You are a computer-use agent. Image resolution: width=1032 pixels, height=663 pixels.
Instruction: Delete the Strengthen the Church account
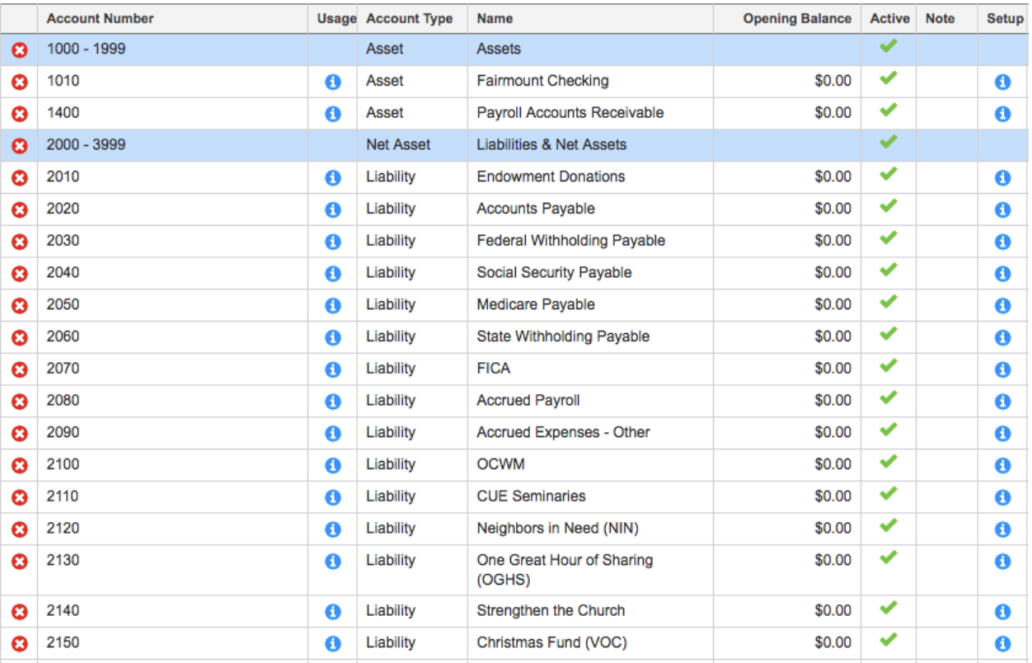click(20, 612)
